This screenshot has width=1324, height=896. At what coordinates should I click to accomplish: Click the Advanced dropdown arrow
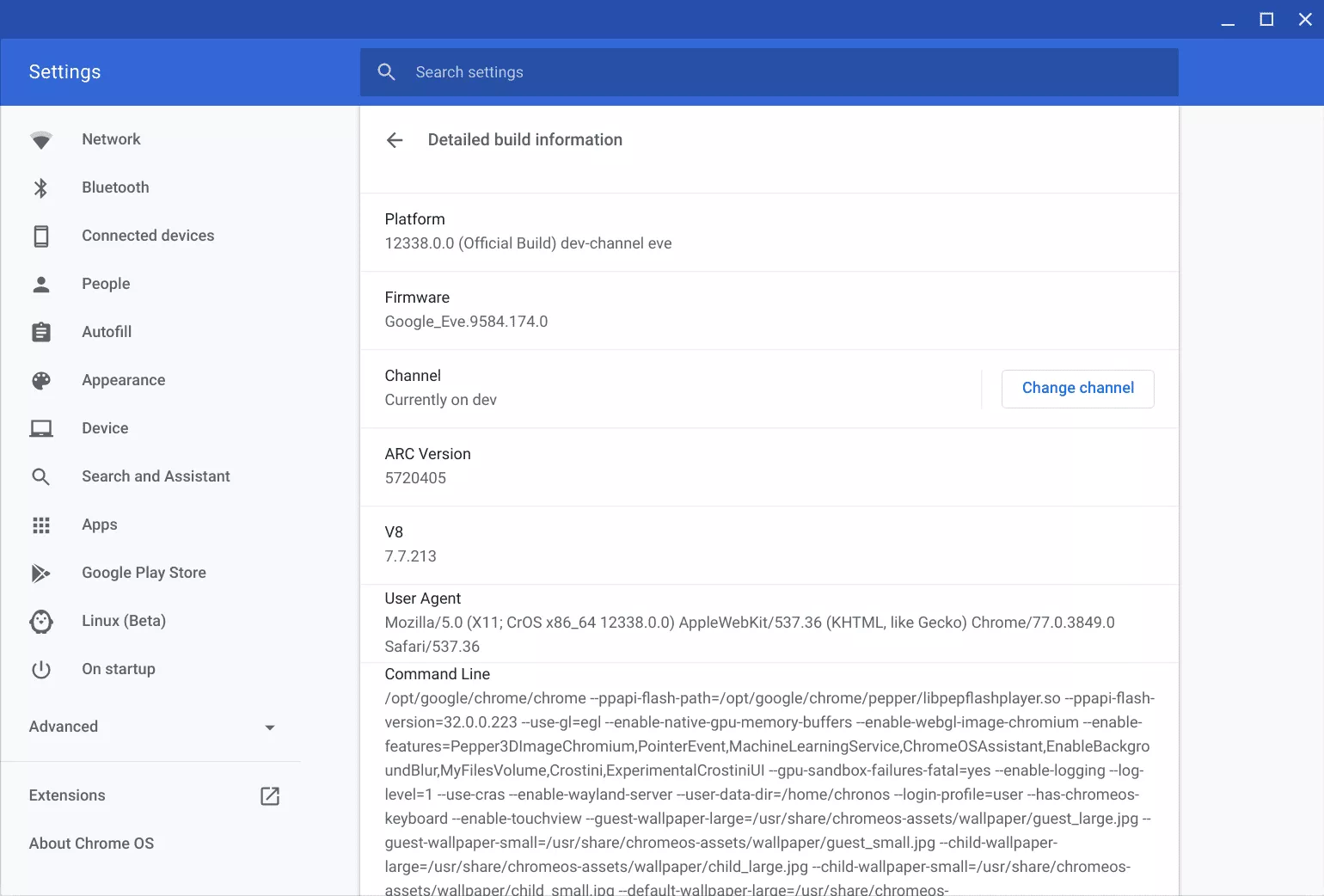click(x=270, y=727)
